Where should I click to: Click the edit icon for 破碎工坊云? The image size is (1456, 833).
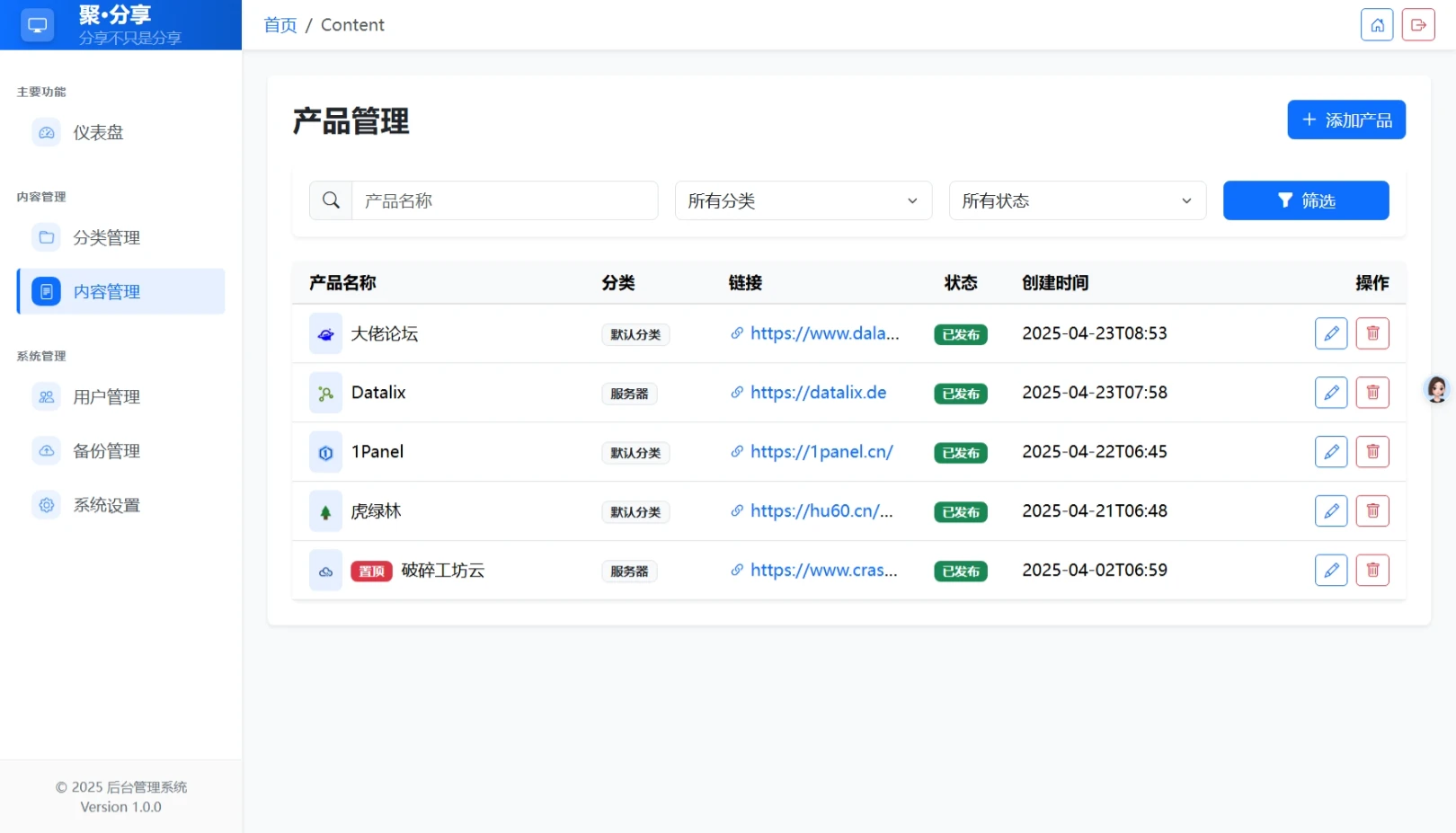click(1330, 571)
